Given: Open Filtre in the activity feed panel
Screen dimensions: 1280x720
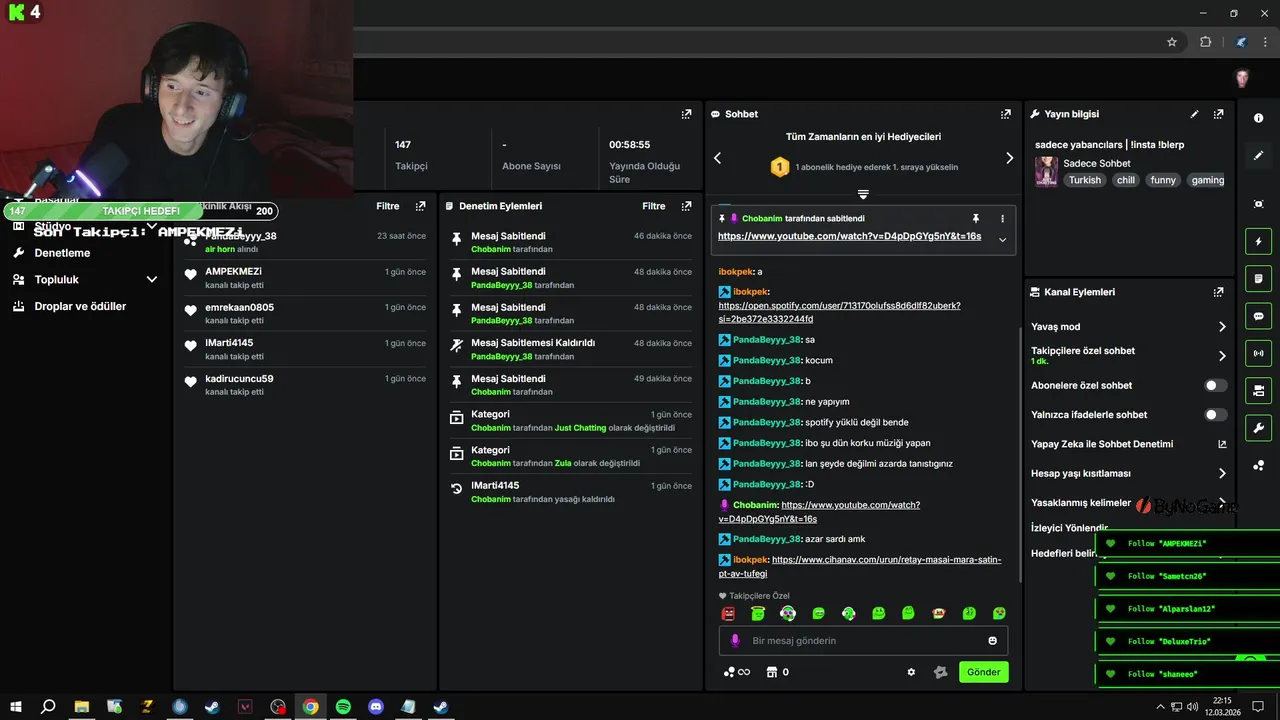Looking at the screenshot, I should [x=387, y=206].
